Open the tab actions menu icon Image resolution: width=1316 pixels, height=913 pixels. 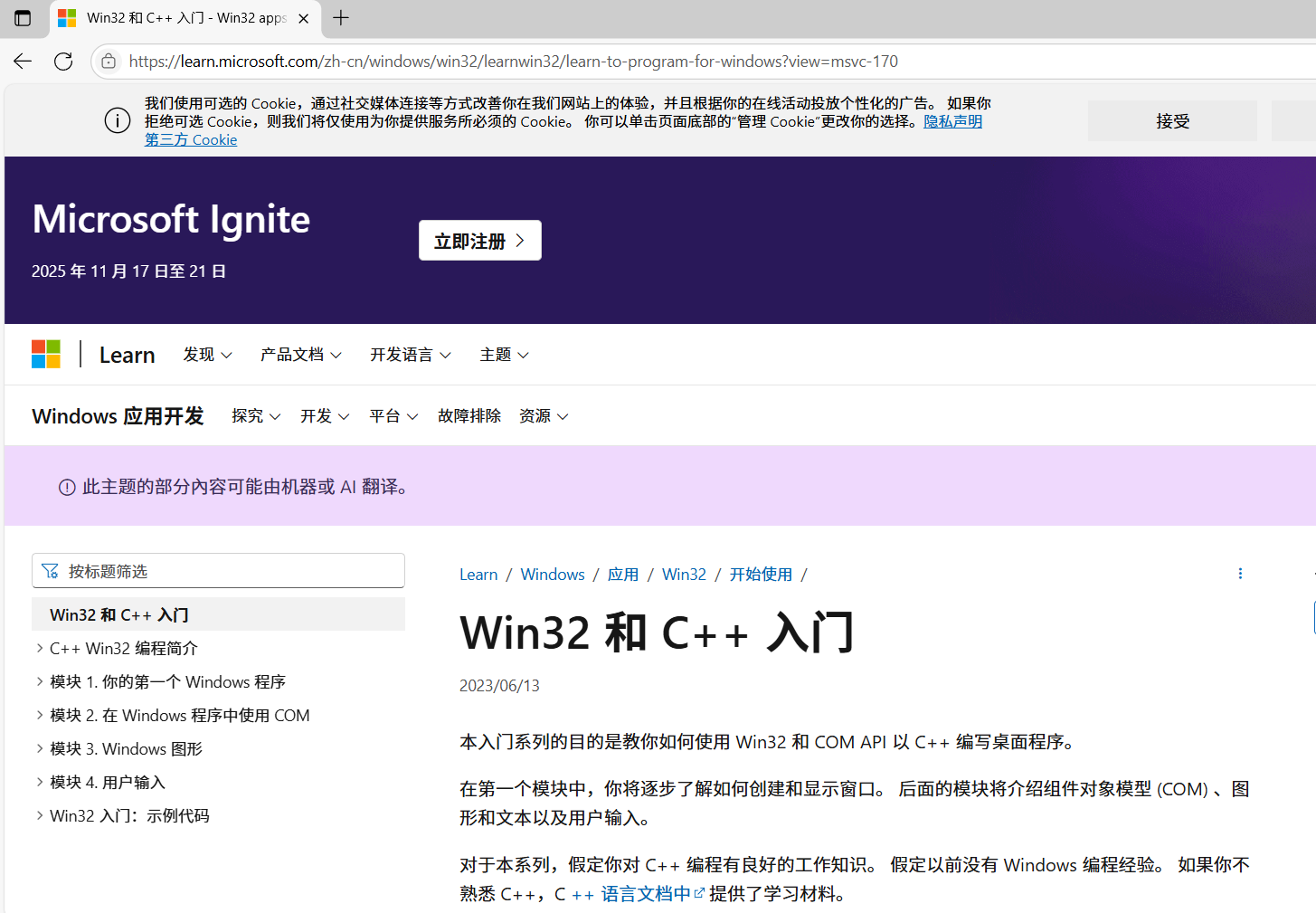coord(23,18)
